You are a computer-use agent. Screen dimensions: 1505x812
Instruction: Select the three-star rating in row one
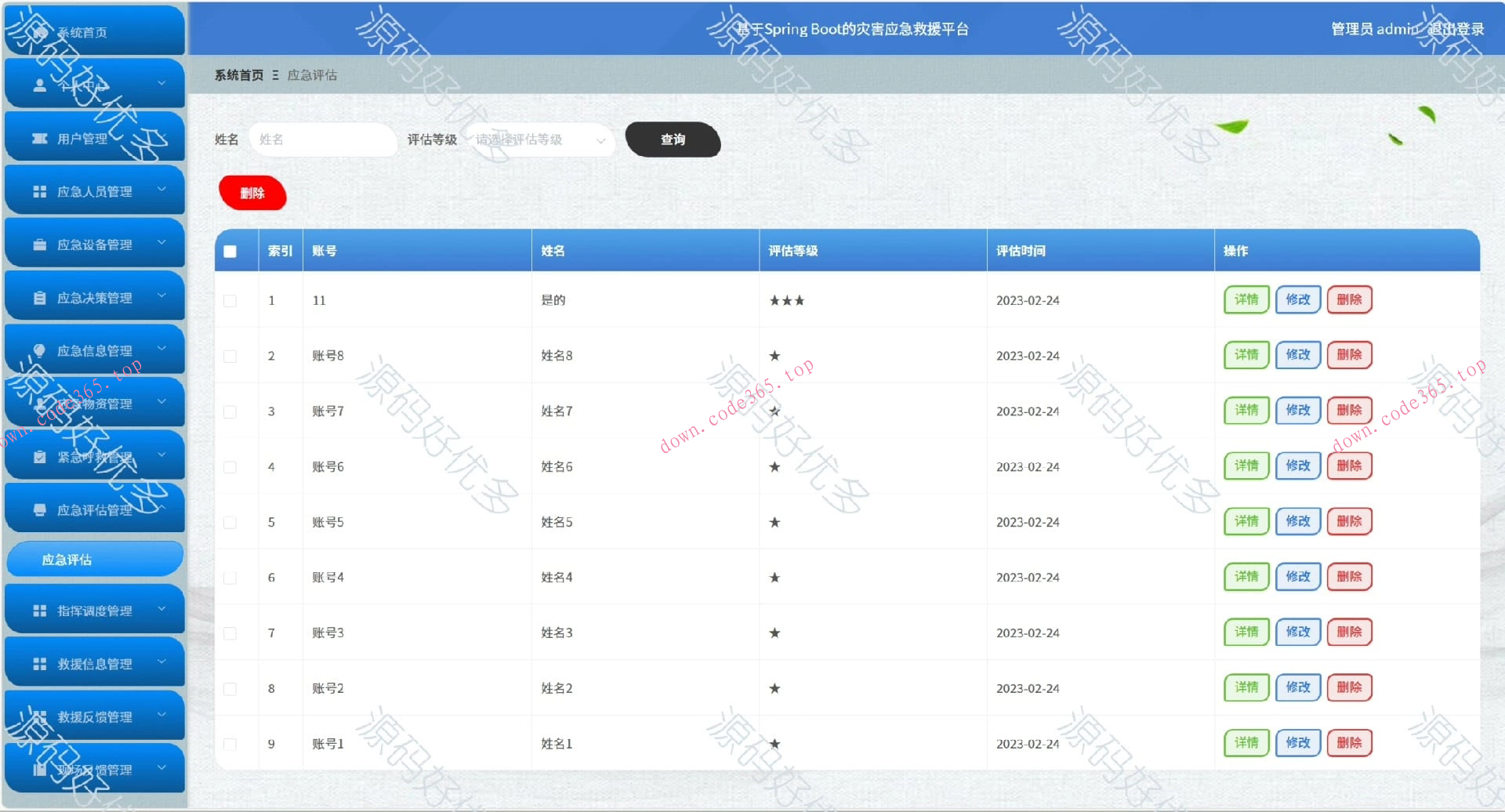coord(786,299)
